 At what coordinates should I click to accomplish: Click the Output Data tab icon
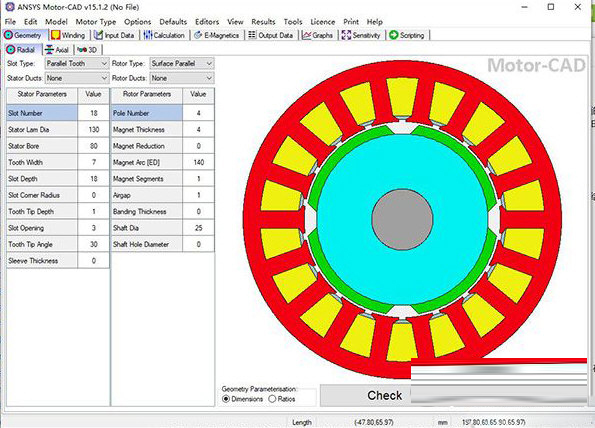[252, 35]
